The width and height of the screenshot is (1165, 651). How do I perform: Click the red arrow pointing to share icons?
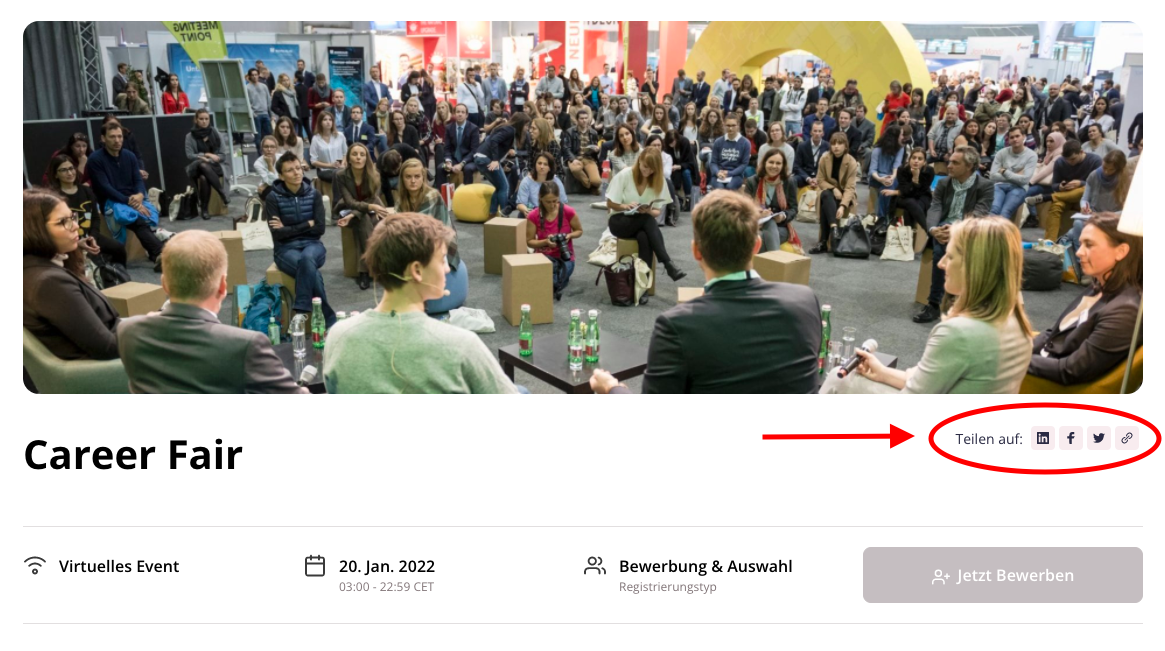pyautogui.click(x=838, y=436)
